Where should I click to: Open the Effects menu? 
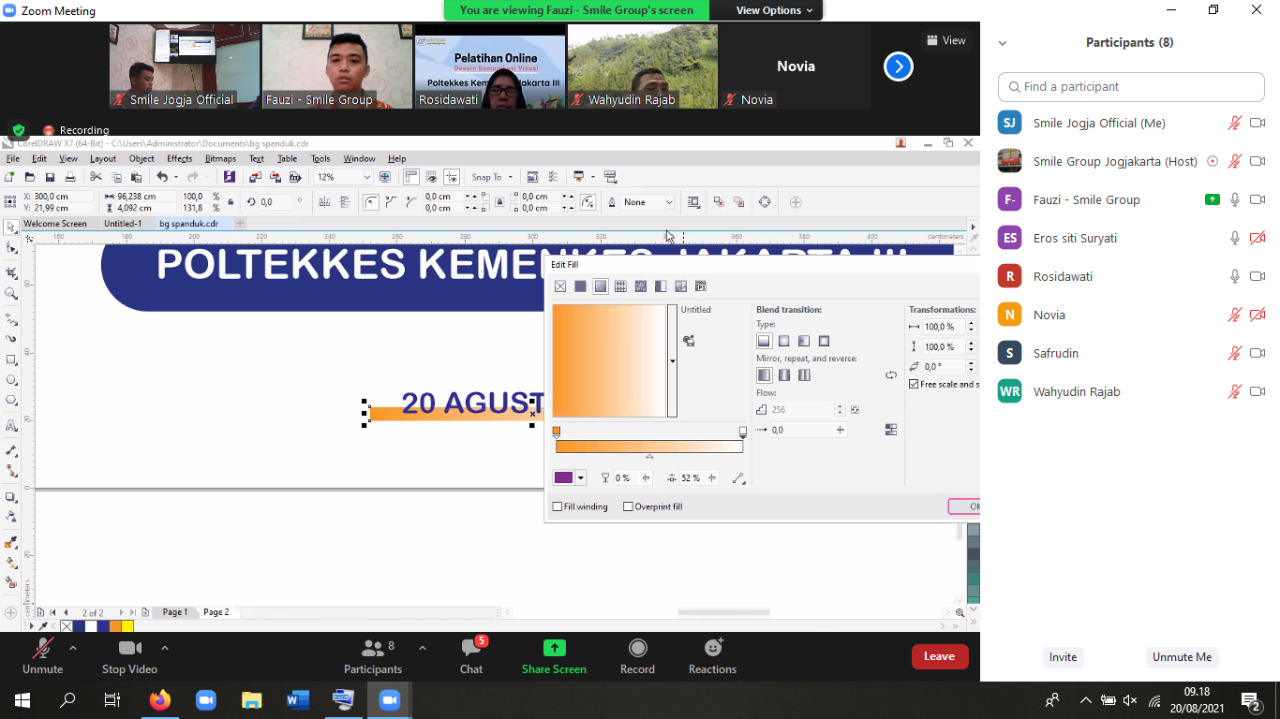click(x=179, y=159)
